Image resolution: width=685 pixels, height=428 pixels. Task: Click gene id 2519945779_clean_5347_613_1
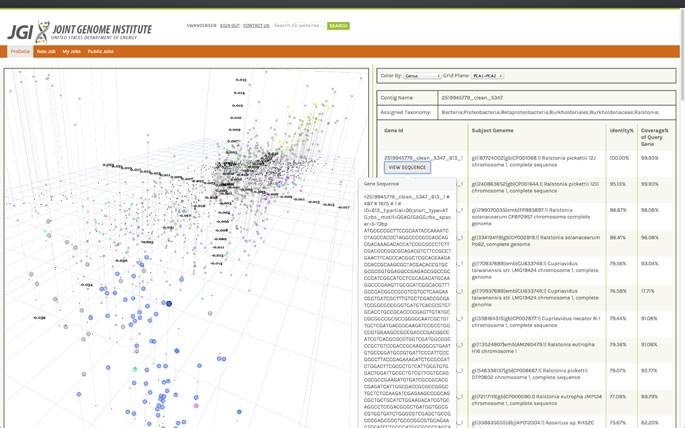[x=423, y=158]
